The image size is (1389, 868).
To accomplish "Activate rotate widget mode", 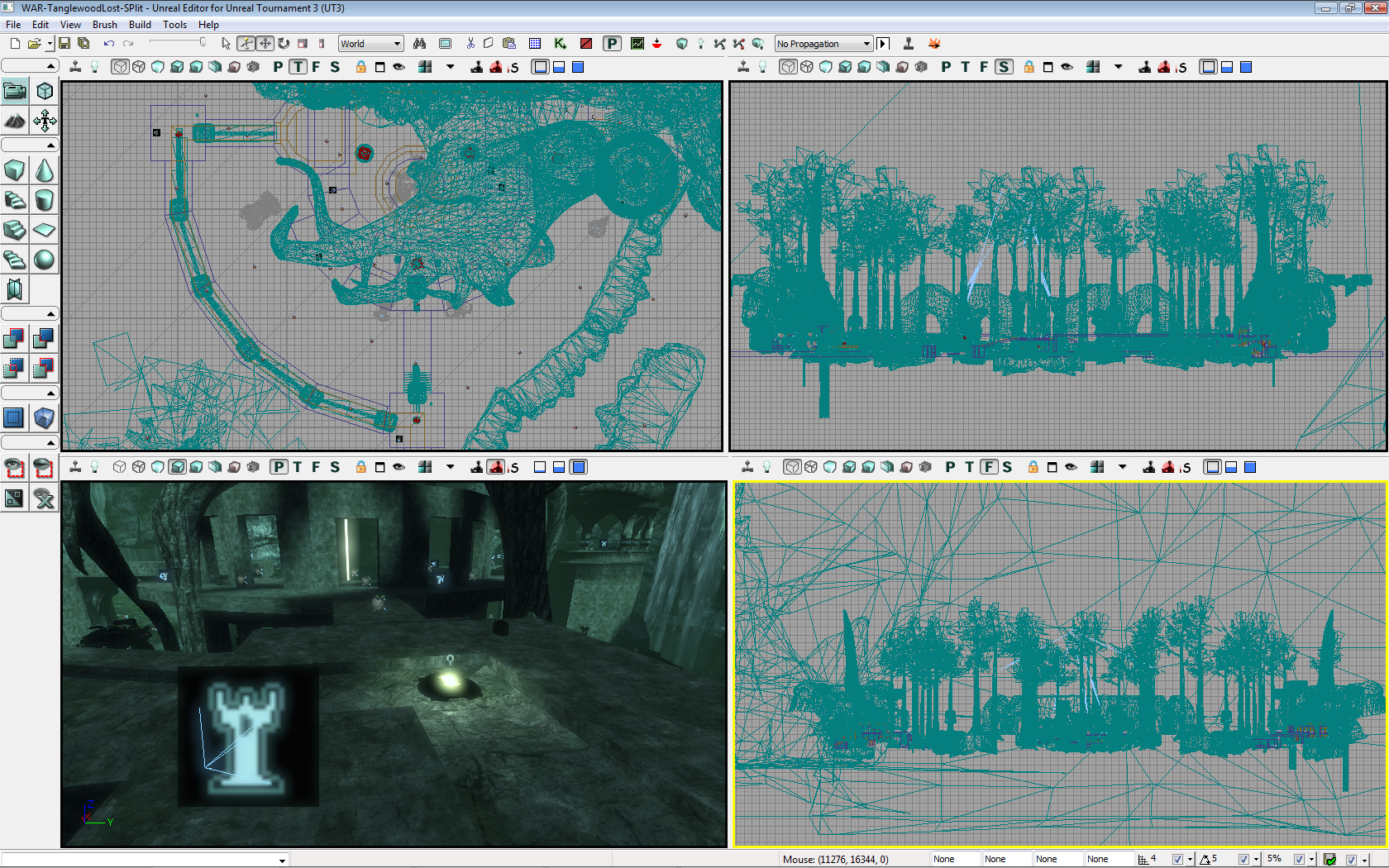I will point(284,44).
